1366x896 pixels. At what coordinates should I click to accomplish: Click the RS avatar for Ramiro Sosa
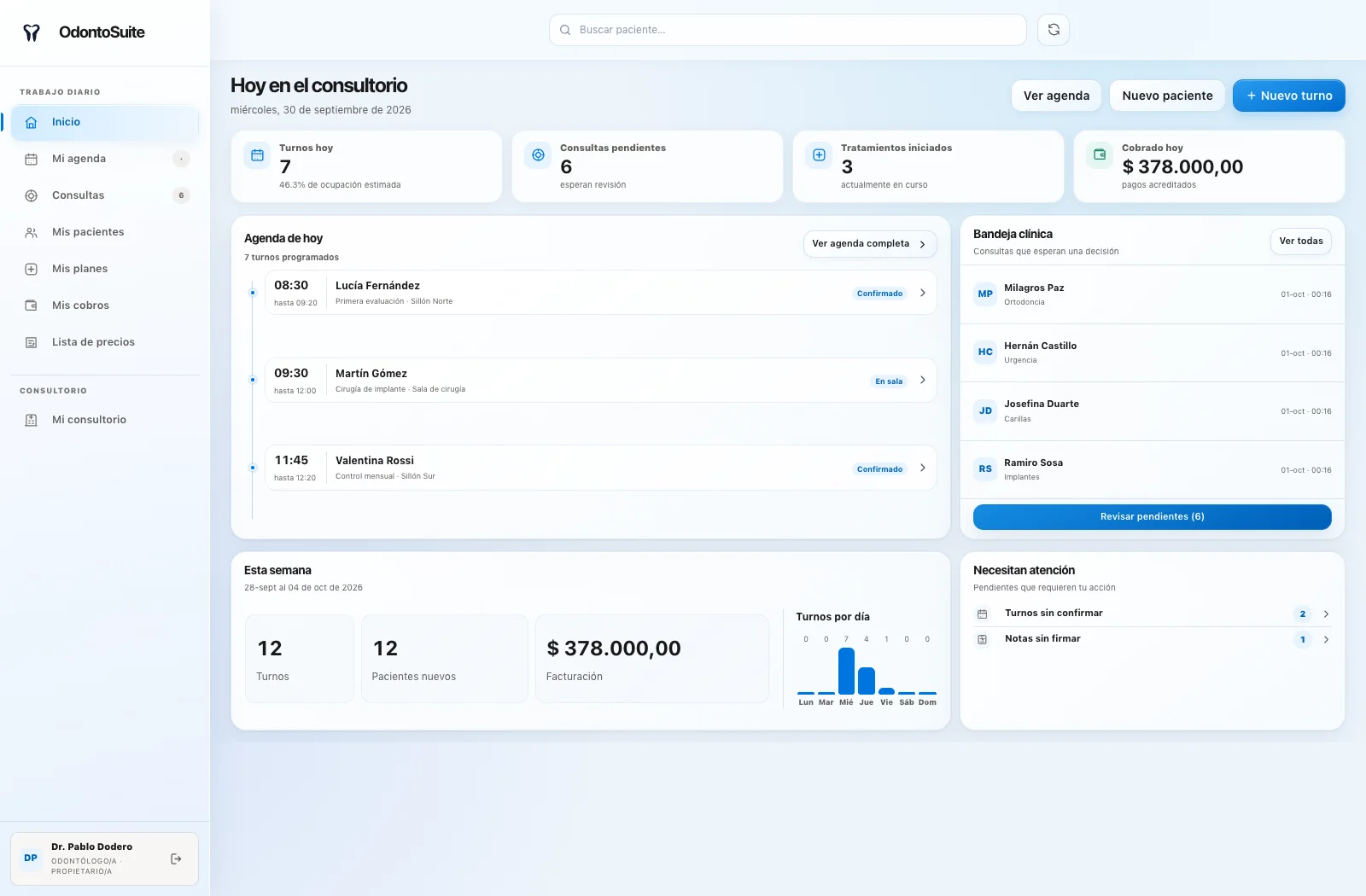pyautogui.click(x=985, y=469)
